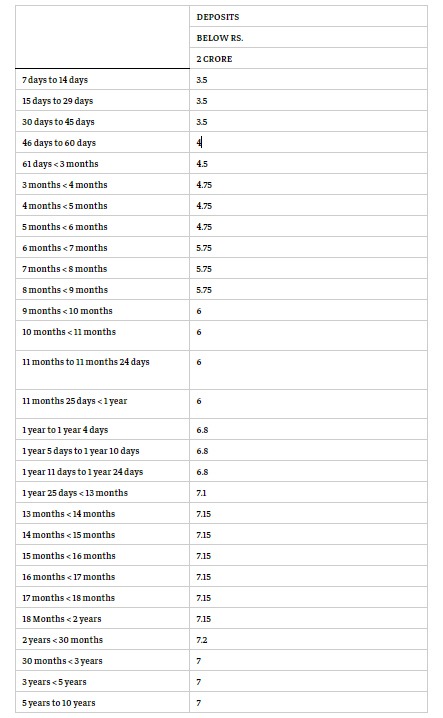
Task: Click the '2 CRORE' header cell
Action: pos(308,59)
